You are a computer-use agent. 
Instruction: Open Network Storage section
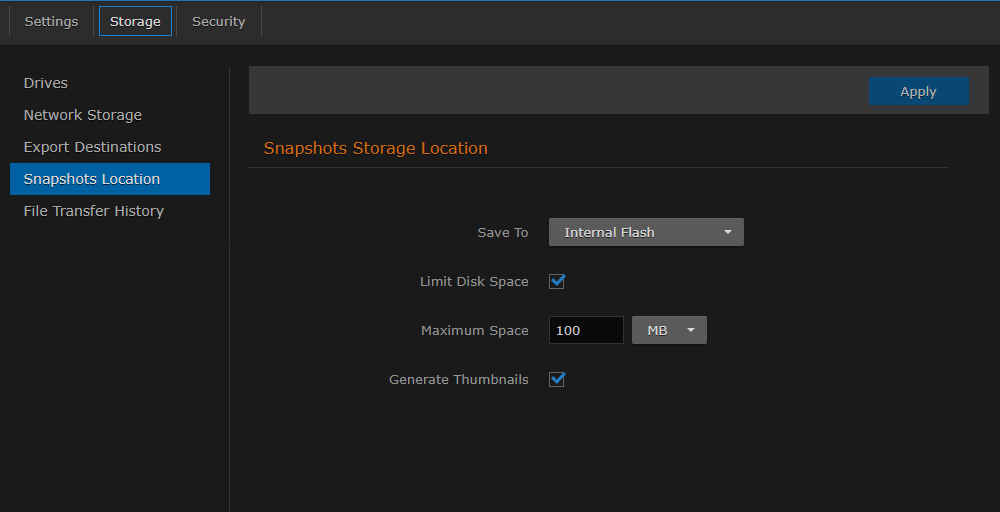coord(83,115)
